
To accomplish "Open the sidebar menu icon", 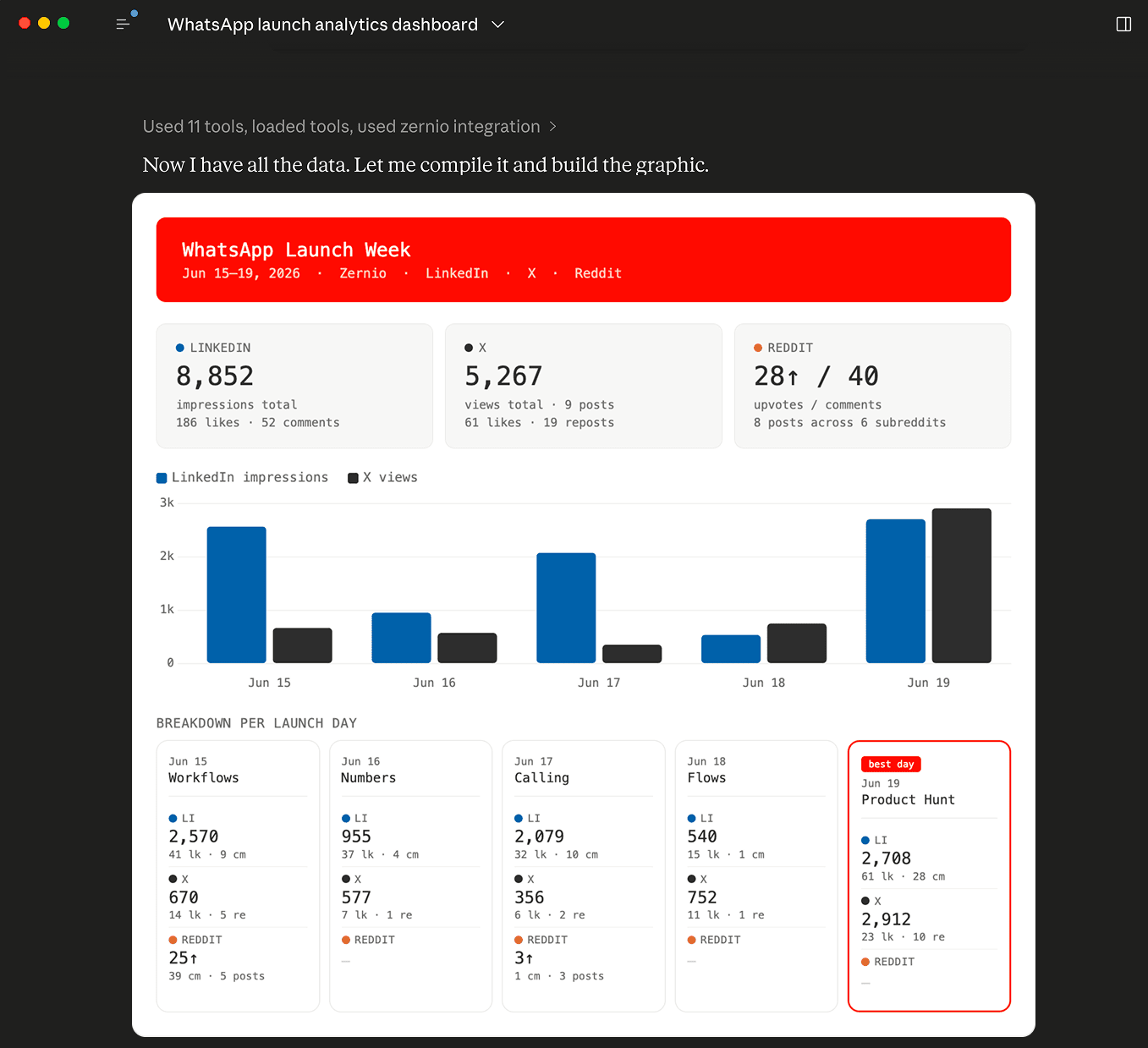I will 123,25.
